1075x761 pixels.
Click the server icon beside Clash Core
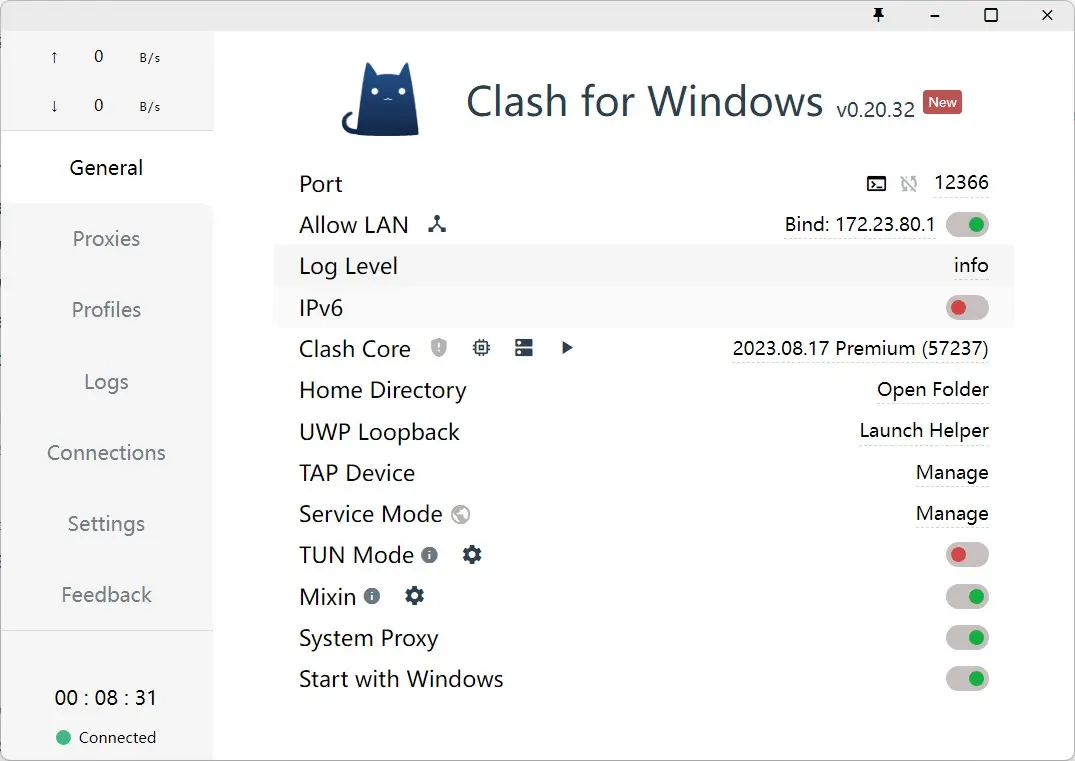click(x=524, y=348)
